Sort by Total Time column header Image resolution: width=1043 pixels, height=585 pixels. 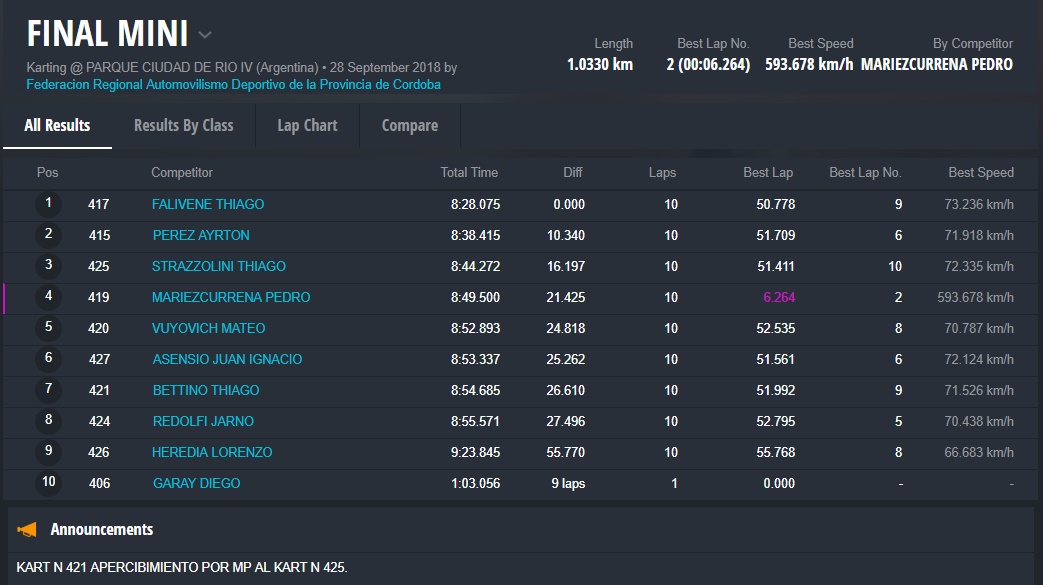pos(469,172)
